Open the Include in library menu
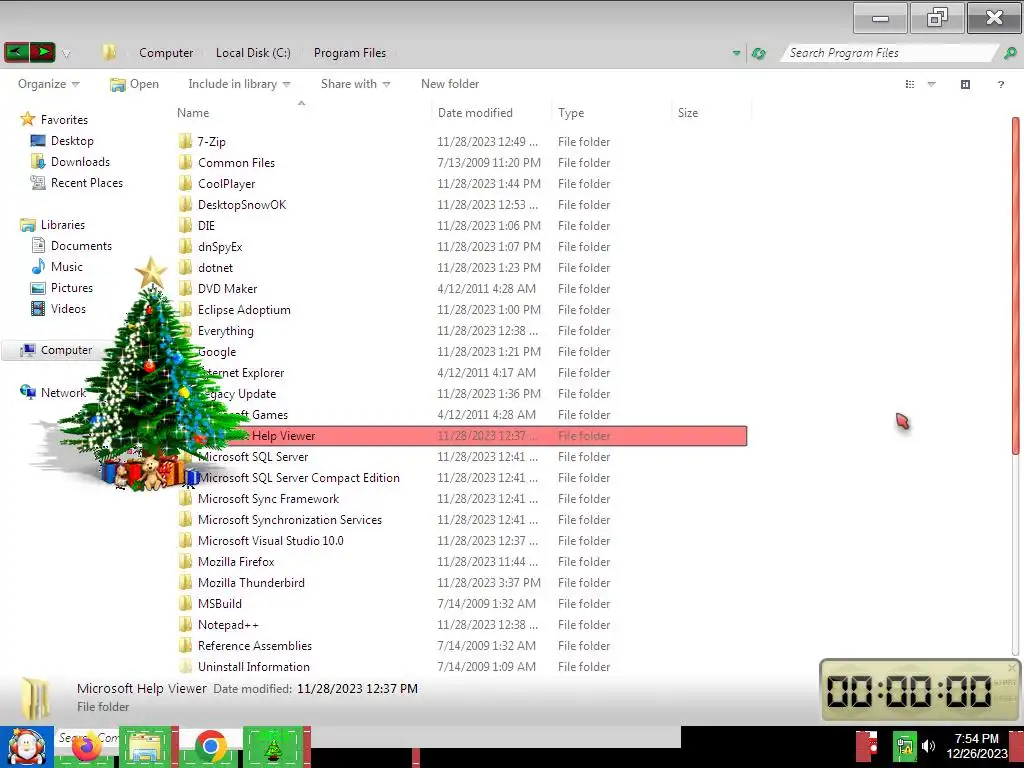This screenshot has width=1024, height=768. pyautogui.click(x=239, y=84)
